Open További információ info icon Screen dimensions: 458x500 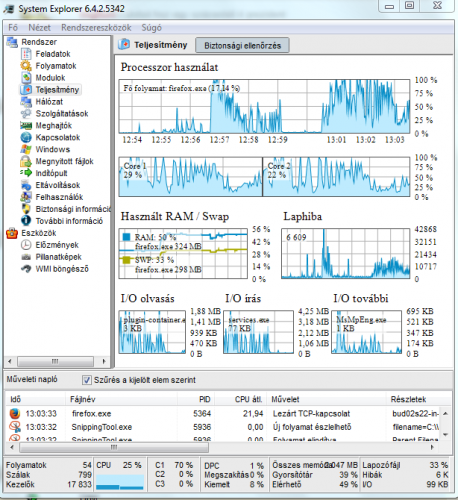click(x=26, y=221)
